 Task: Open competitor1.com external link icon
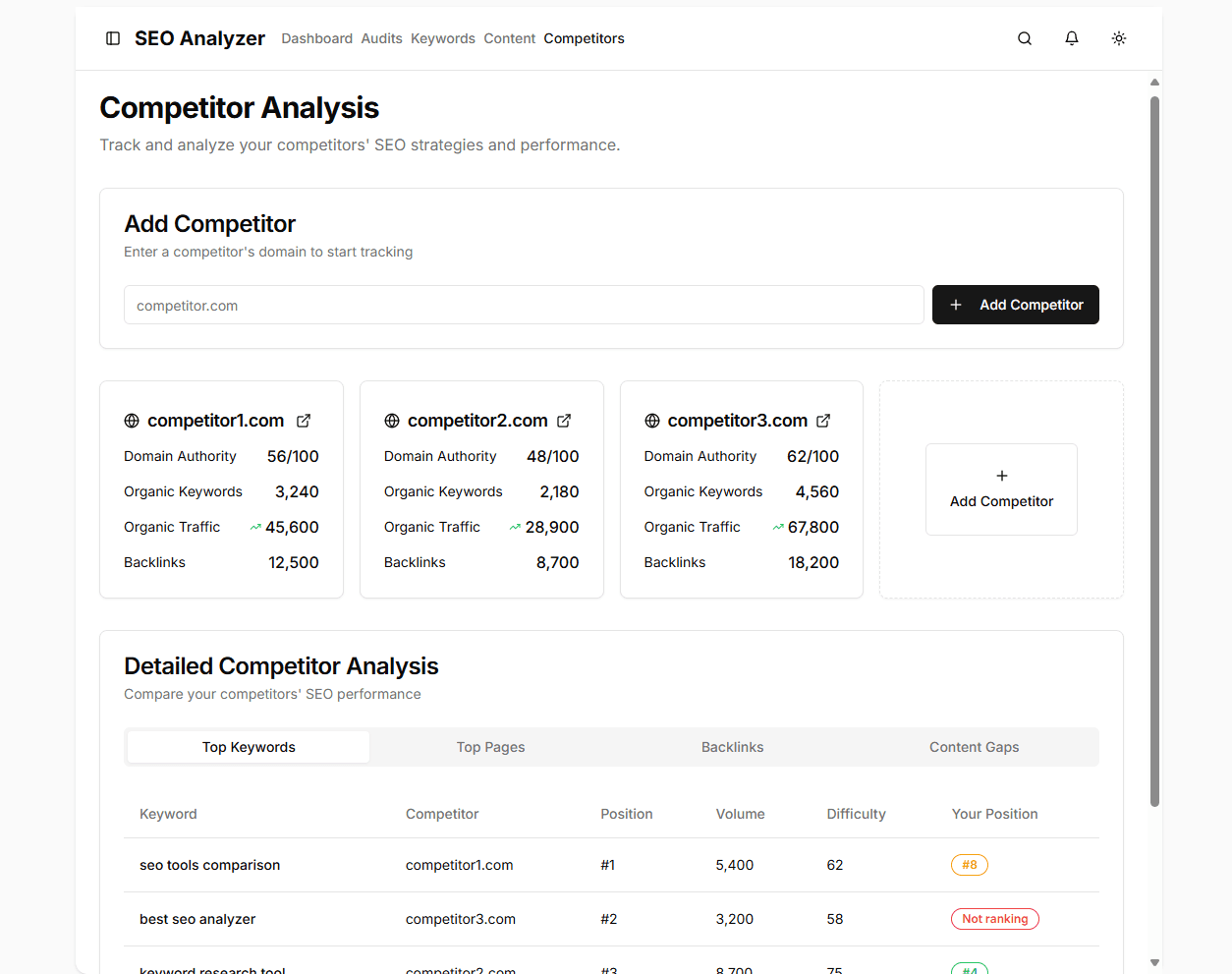point(304,421)
